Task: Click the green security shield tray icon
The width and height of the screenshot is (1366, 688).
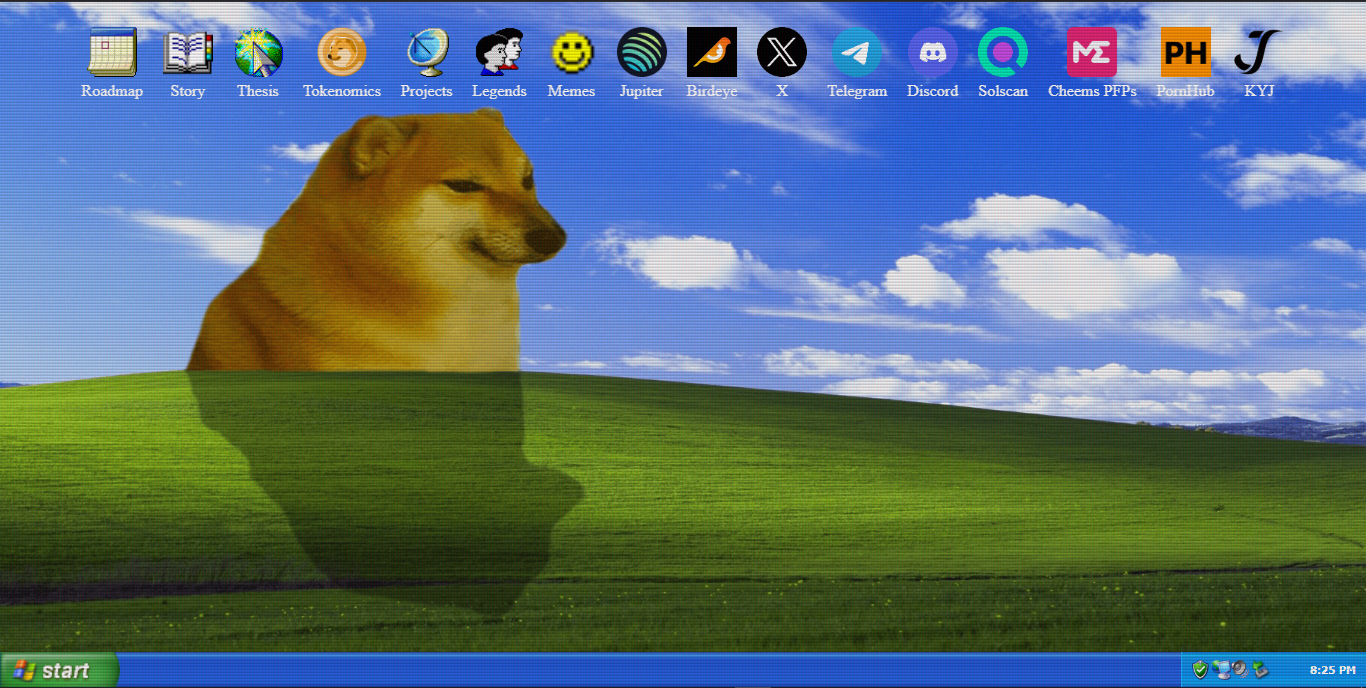Action: [x=1200, y=669]
